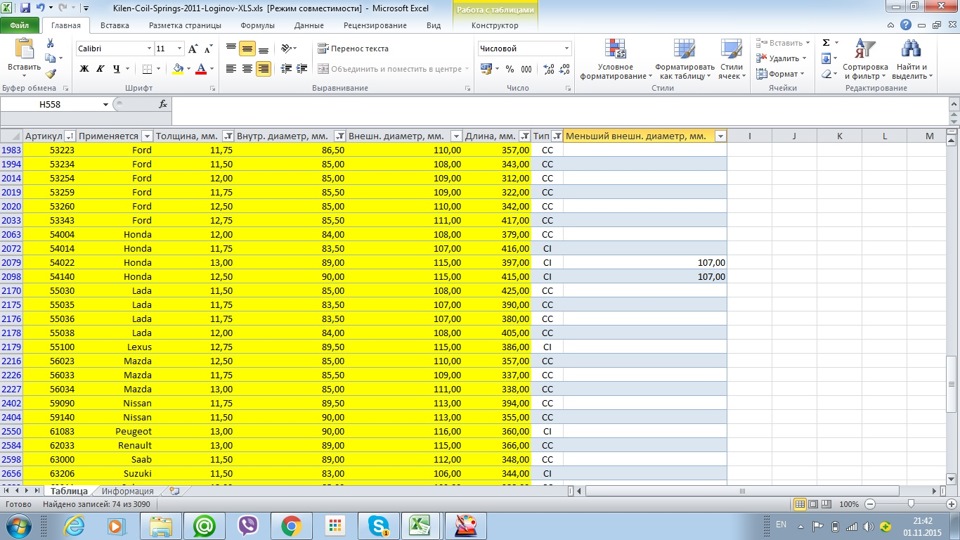Click the fill color bucket icon
960x540 pixels.
[x=178, y=69]
